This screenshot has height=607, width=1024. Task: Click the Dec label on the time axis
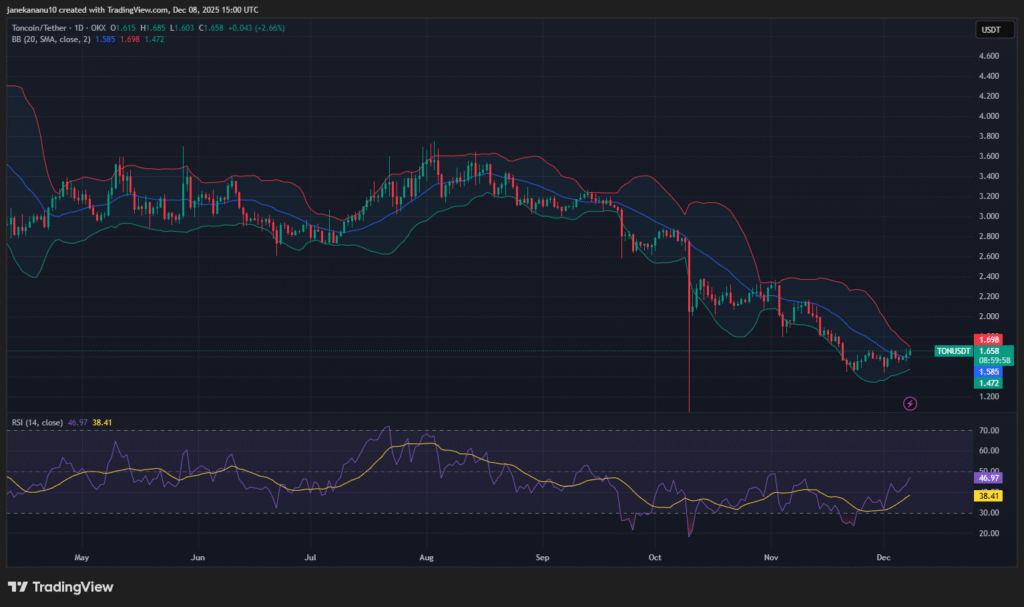pyautogui.click(x=883, y=554)
